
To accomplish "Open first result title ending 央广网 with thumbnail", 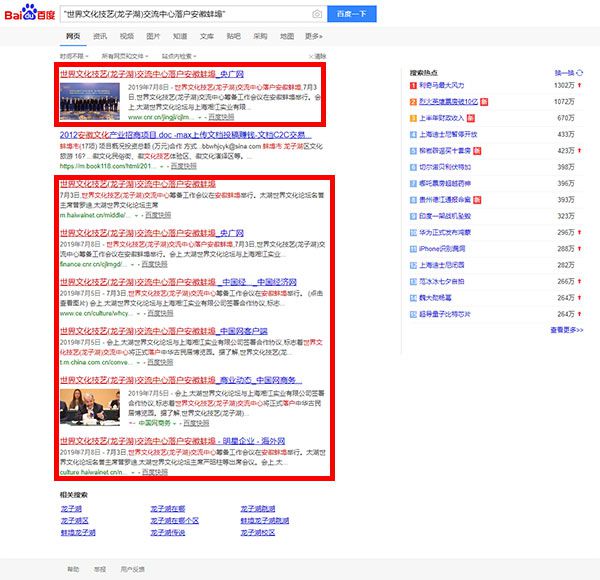I will tap(152, 74).
